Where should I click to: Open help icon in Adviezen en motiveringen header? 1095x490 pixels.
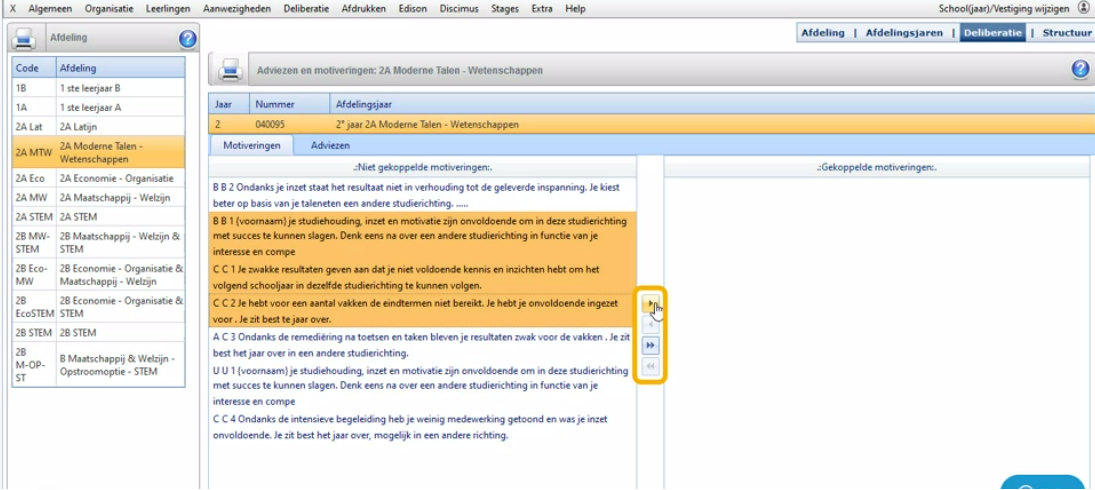pyautogui.click(x=1080, y=69)
